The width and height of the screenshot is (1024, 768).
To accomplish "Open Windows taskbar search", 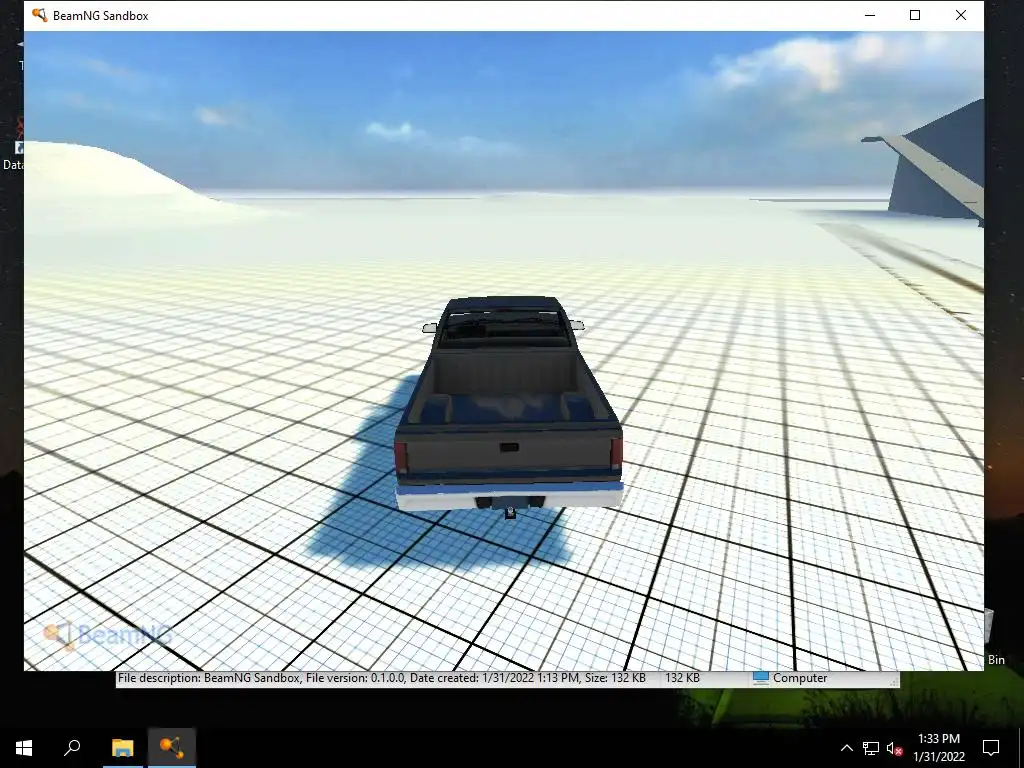I will 72,748.
